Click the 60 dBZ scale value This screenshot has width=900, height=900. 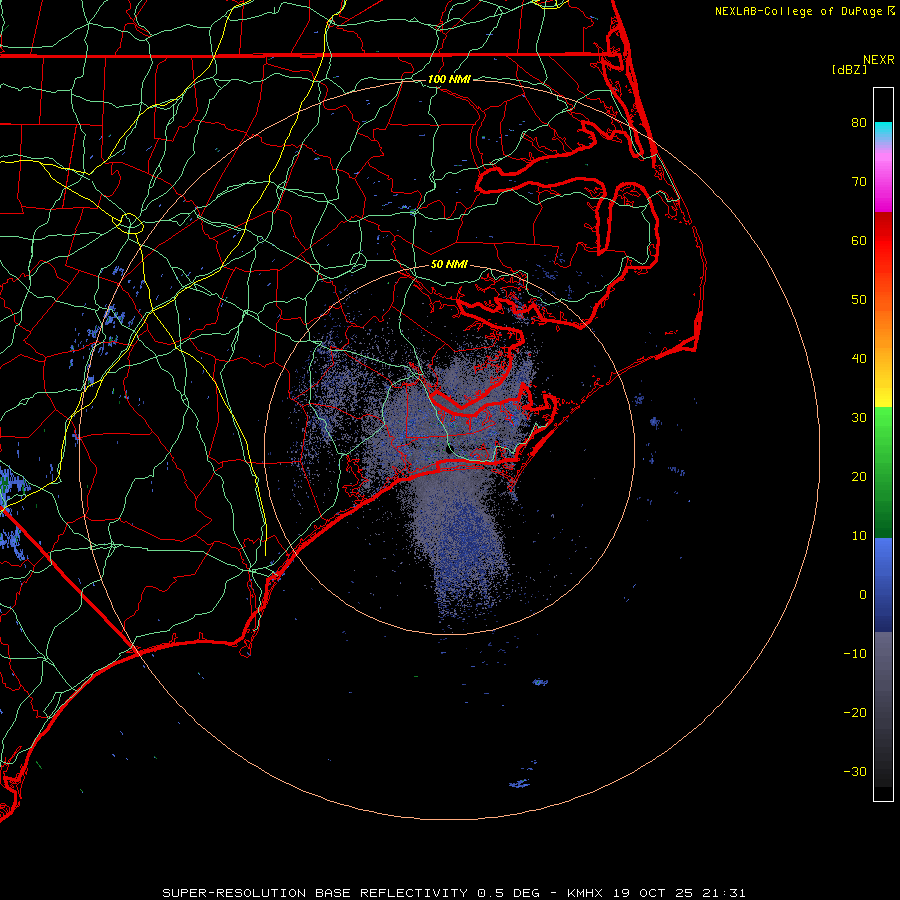click(859, 240)
